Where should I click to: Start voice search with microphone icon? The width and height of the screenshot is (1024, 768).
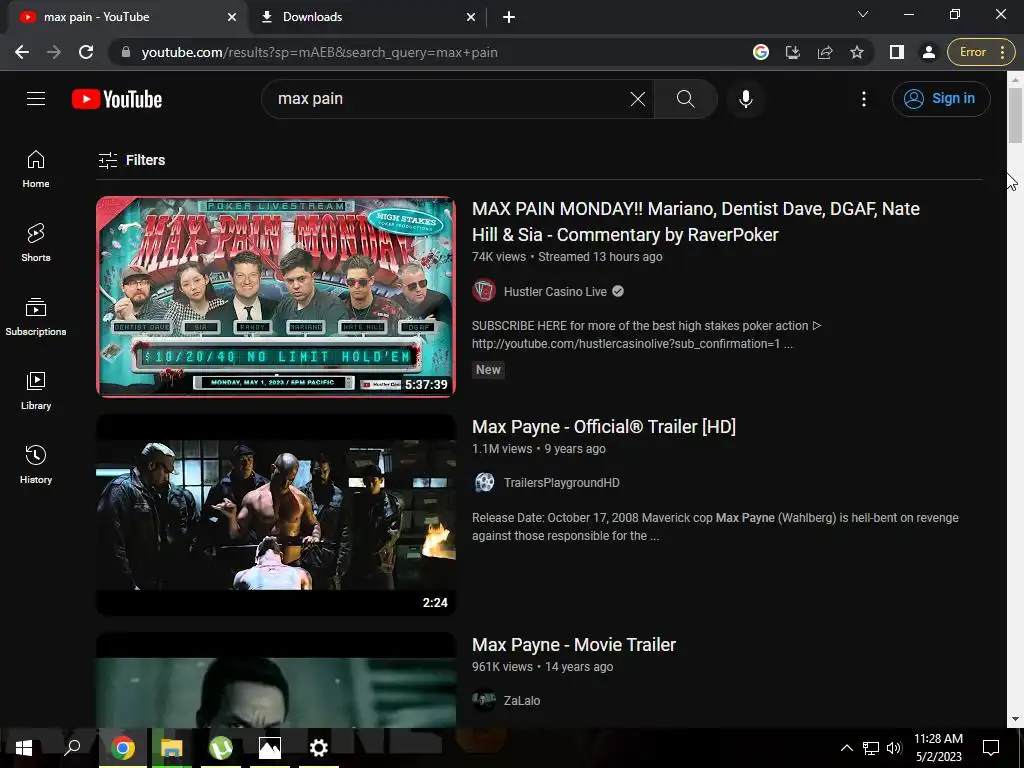[x=745, y=99]
